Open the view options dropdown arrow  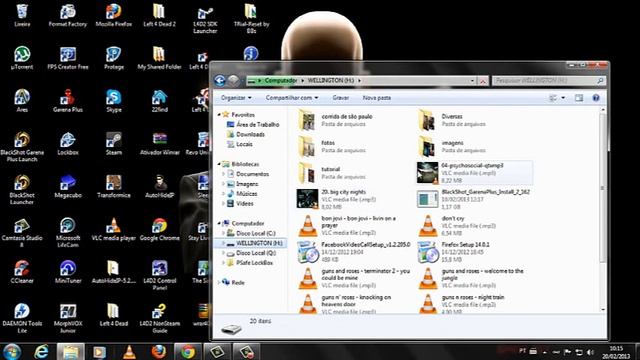coord(563,98)
